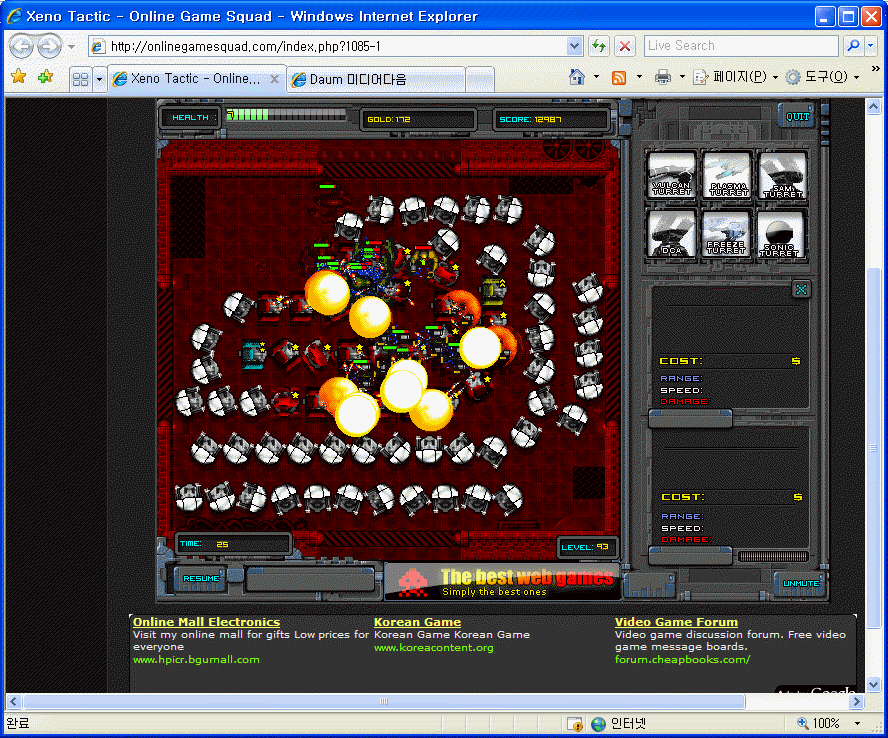Click the teal turret with stars
888x738 pixels.
253,355
